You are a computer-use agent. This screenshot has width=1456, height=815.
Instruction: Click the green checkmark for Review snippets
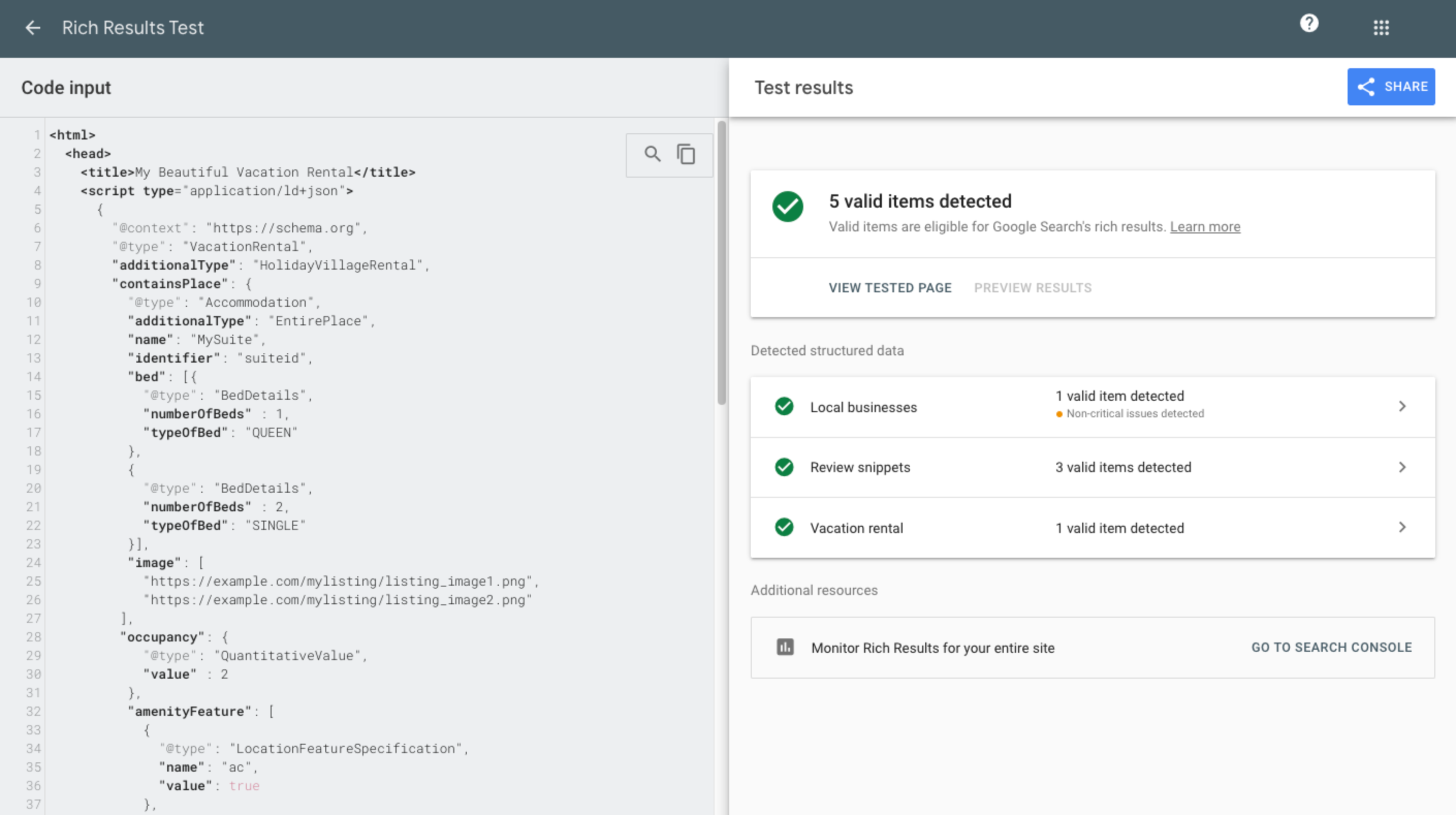tap(785, 467)
